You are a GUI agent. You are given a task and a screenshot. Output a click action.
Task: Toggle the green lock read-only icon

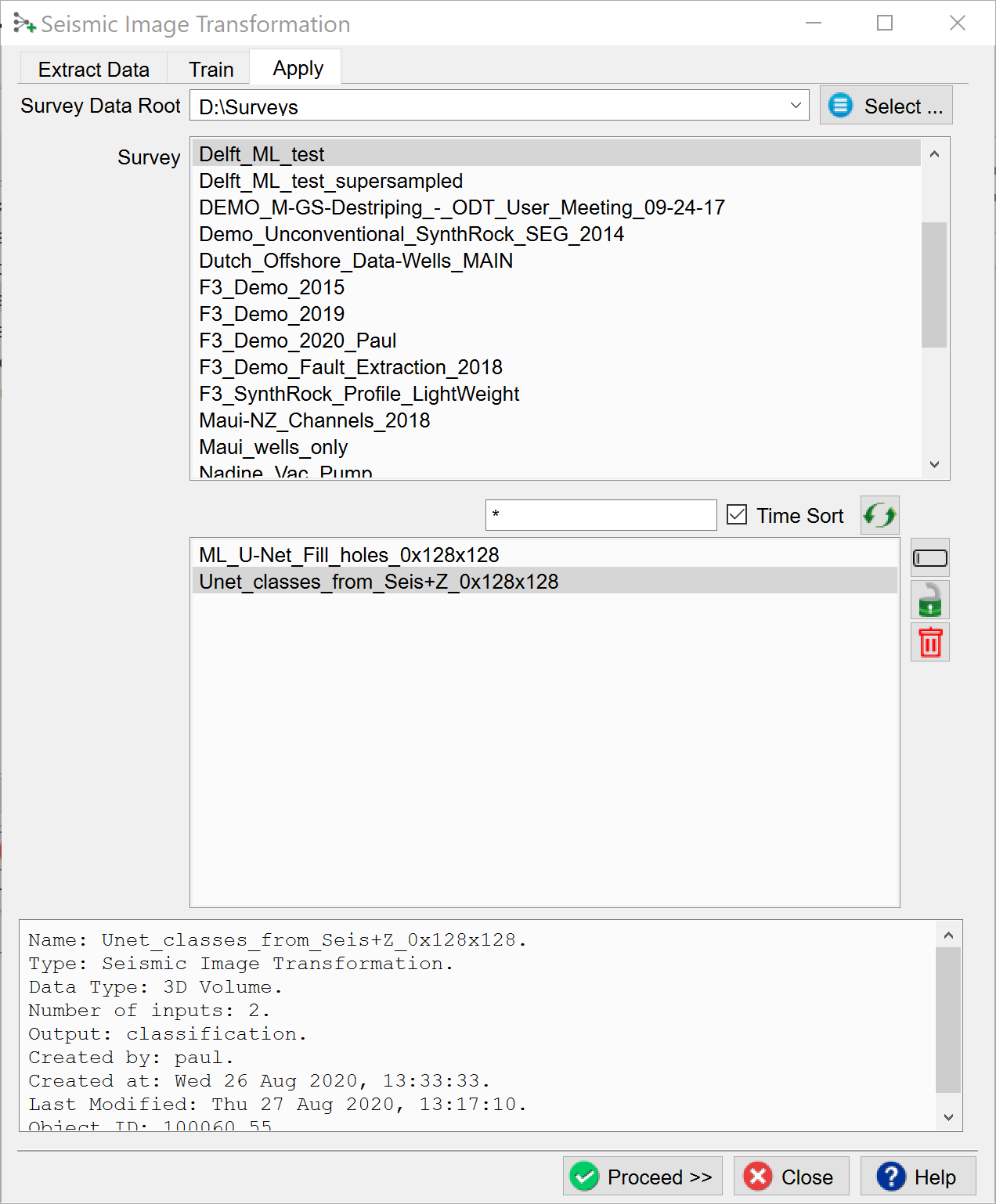(929, 600)
